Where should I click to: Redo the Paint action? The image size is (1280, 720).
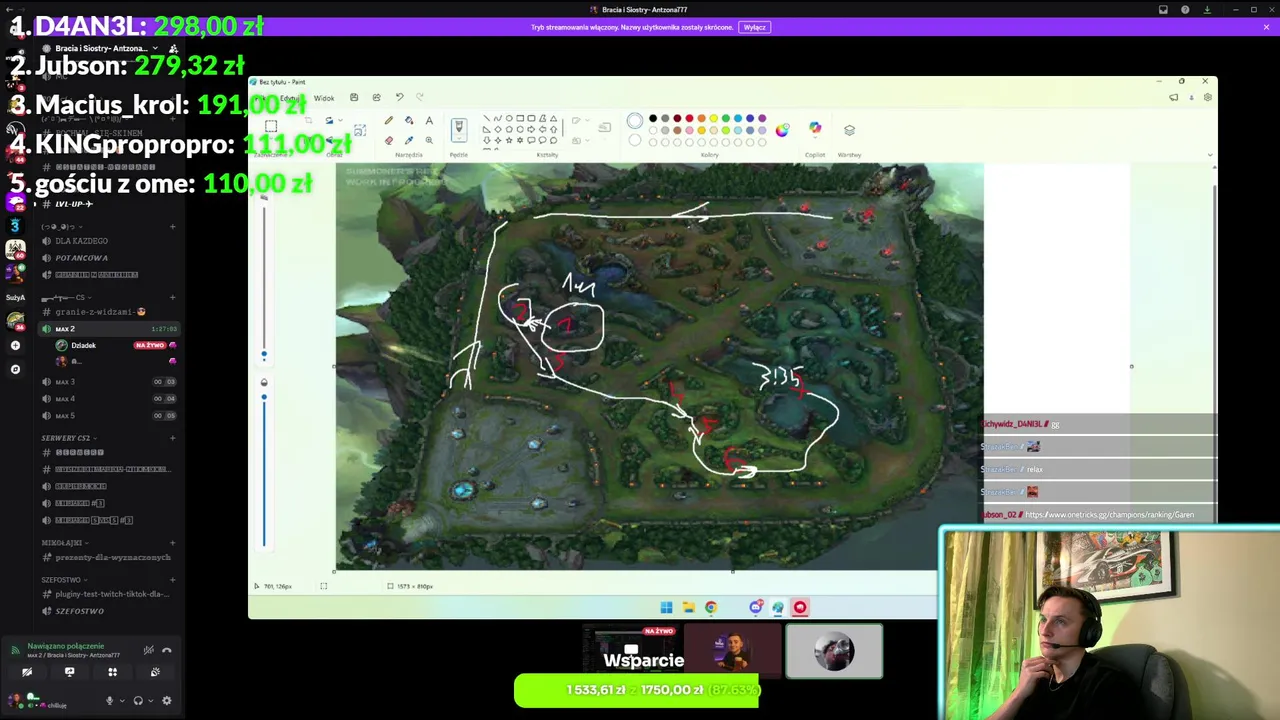coord(420,98)
